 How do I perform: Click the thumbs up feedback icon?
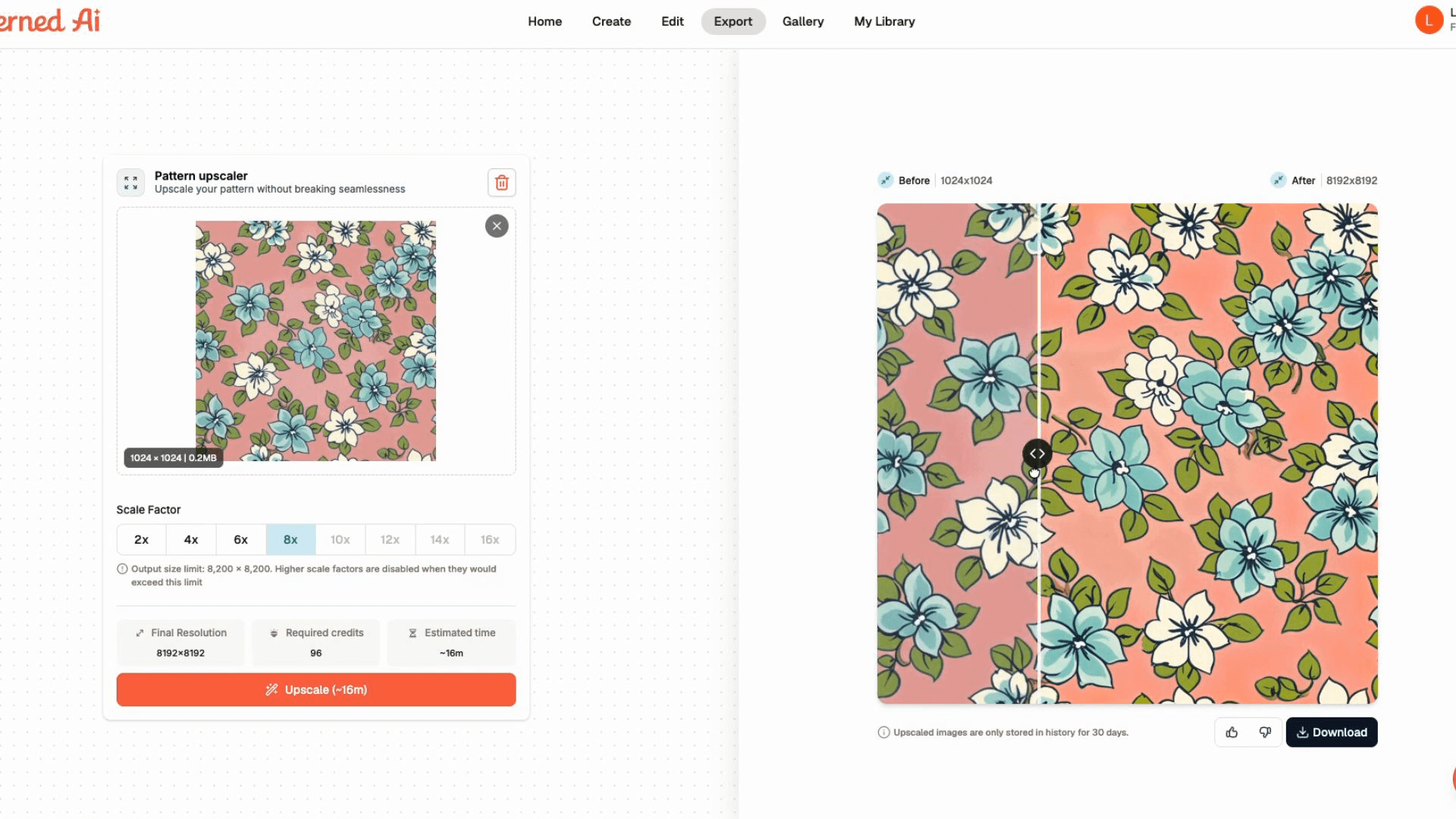(x=1232, y=733)
